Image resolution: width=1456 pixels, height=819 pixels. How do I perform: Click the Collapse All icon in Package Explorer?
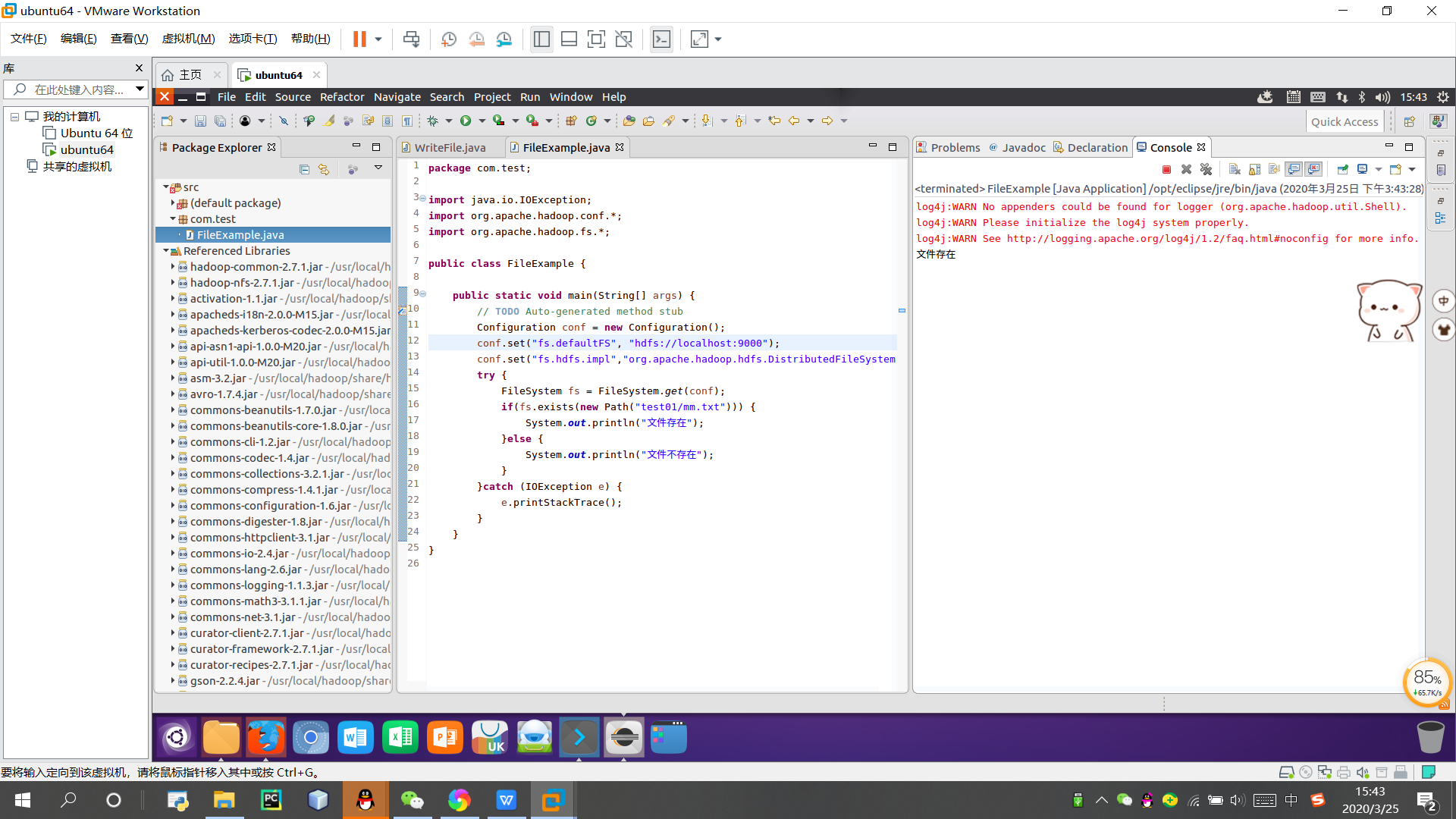pyautogui.click(x=304, y=169)
